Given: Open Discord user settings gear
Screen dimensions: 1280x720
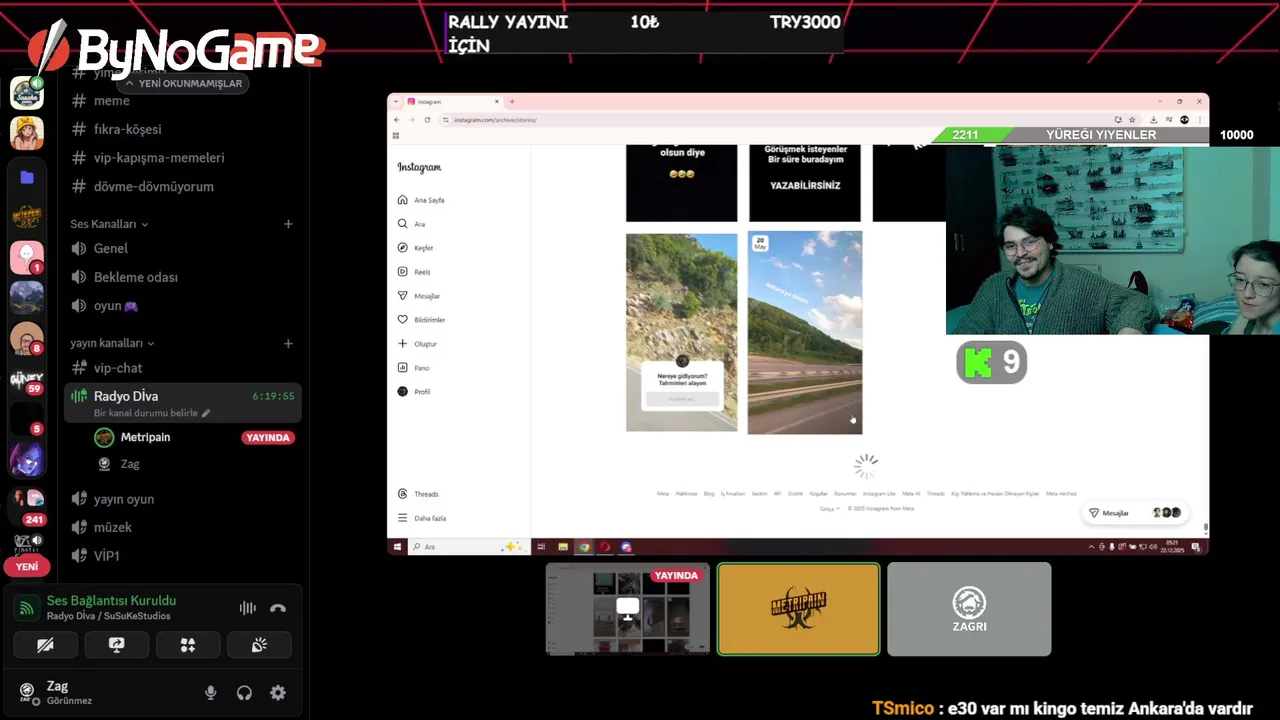Looking at the screenshot, I should point(278,693).
